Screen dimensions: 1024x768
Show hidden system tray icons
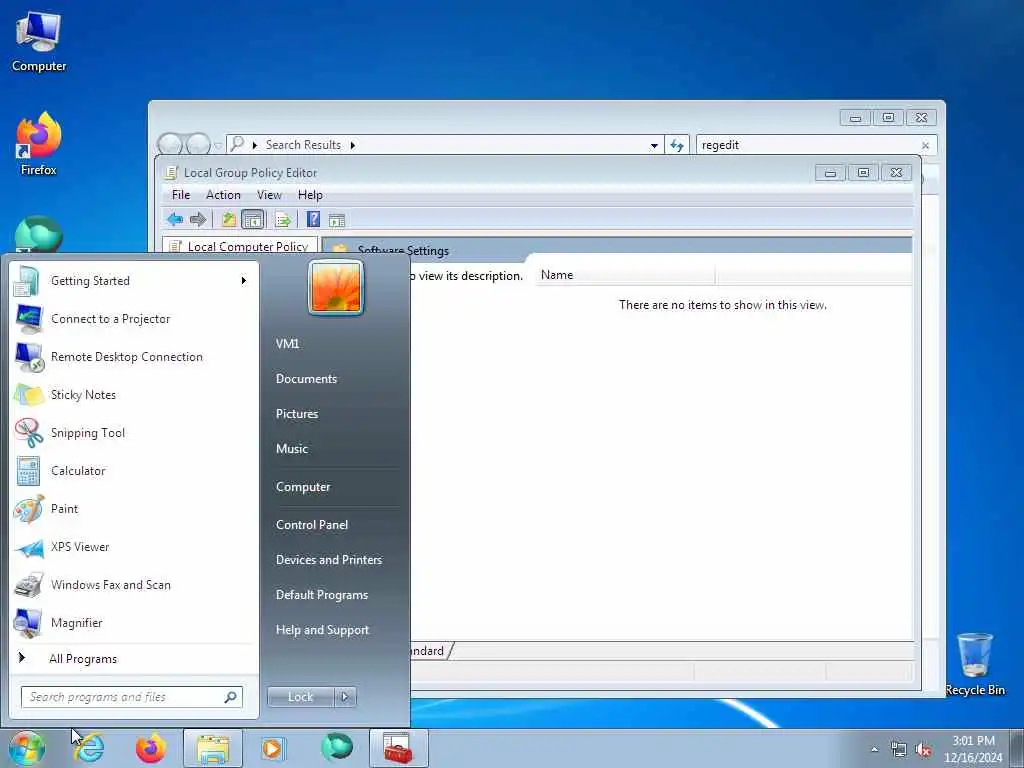[x=874, y=749]
